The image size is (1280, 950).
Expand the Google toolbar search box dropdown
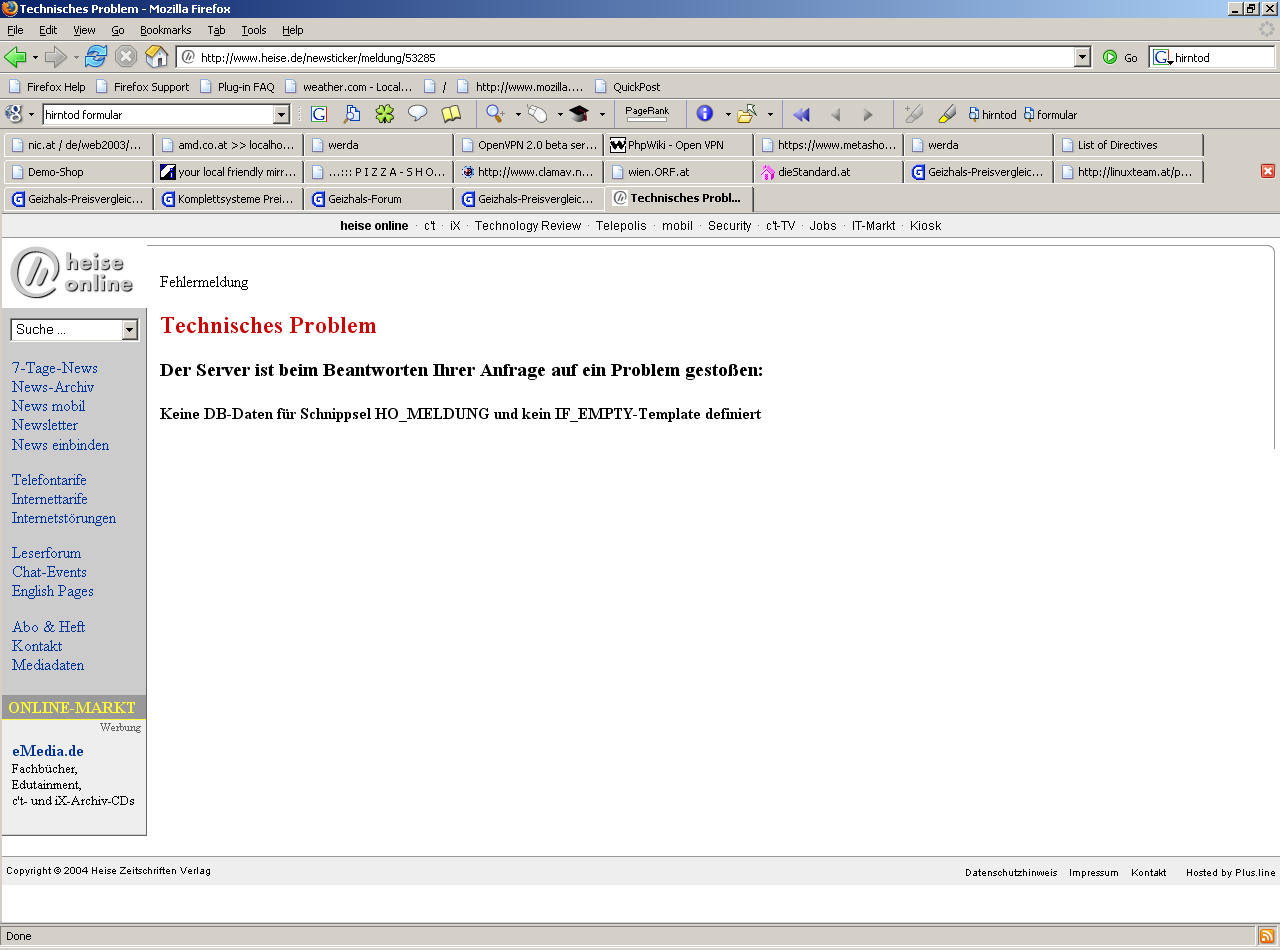click(281, 115)
